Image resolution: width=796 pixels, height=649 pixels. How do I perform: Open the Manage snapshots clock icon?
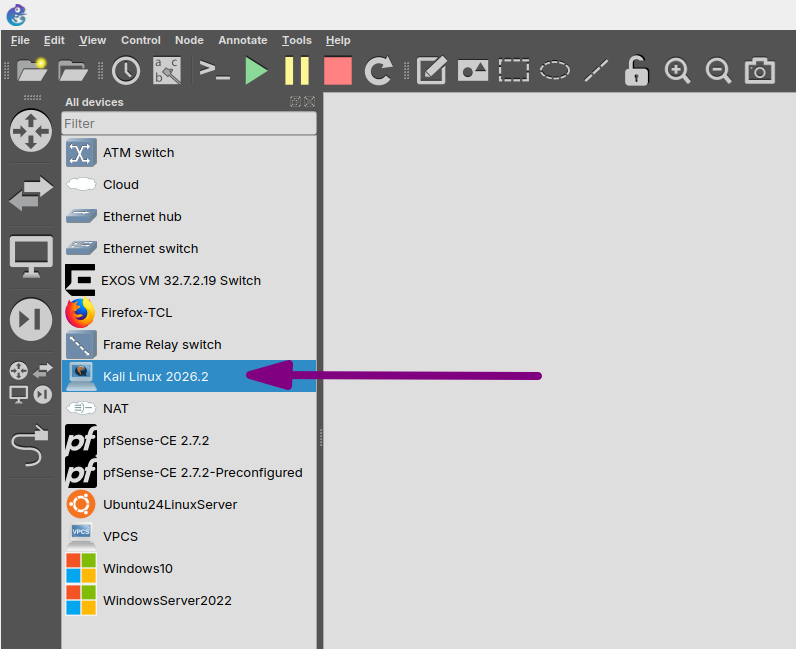126,71
